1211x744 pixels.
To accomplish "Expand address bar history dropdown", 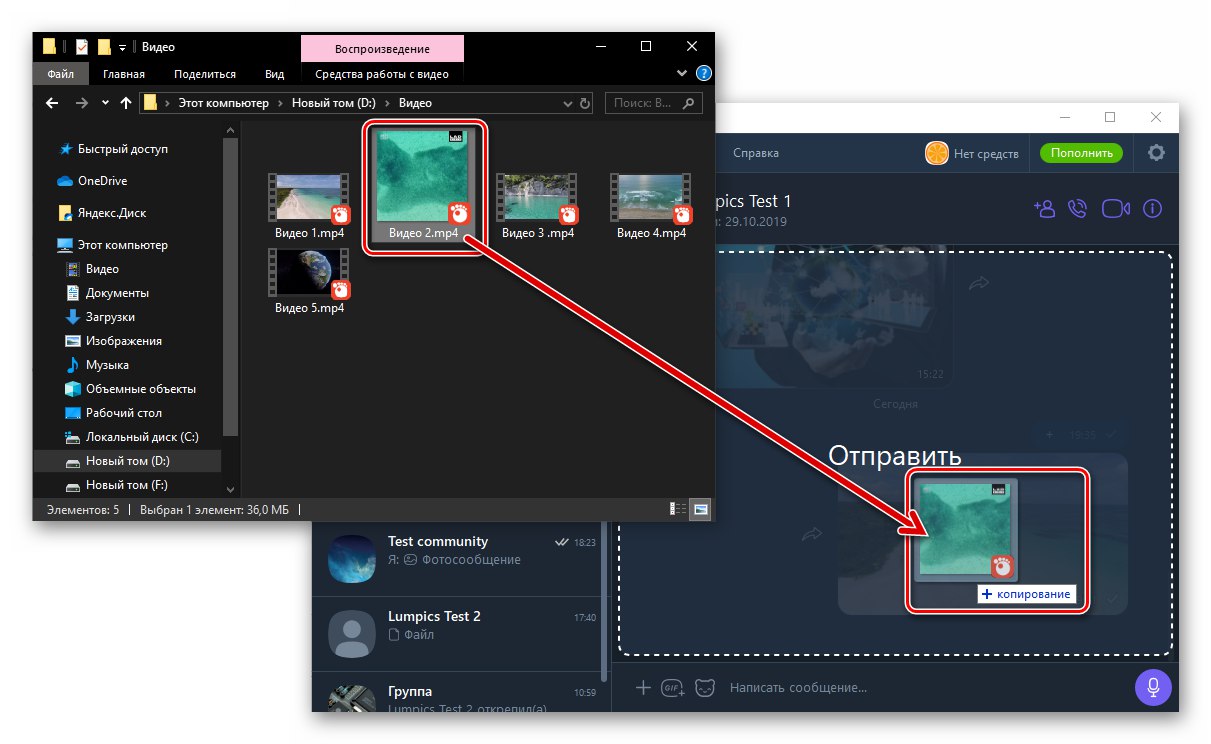I will click(568, 103).
